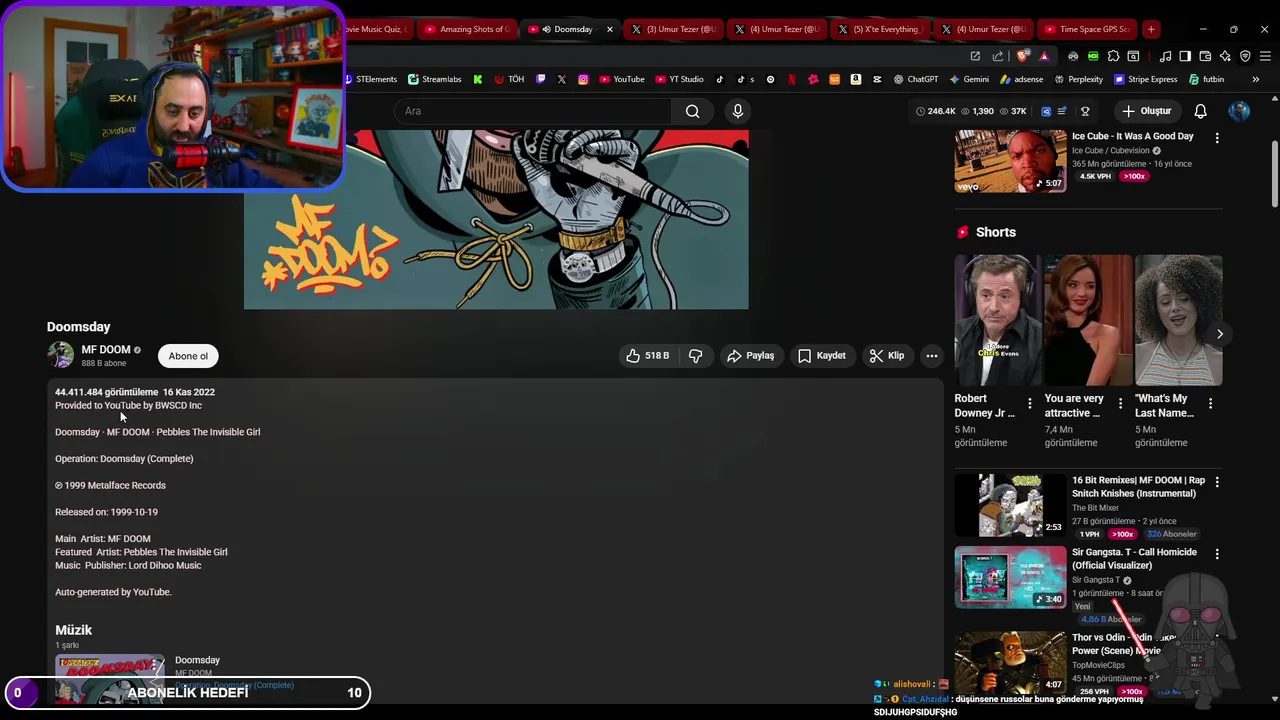Open options for the Robert Downey Jr Short
This screenshot has height=720, width=1280.
pyautogui.click(x=1030, y=404)
